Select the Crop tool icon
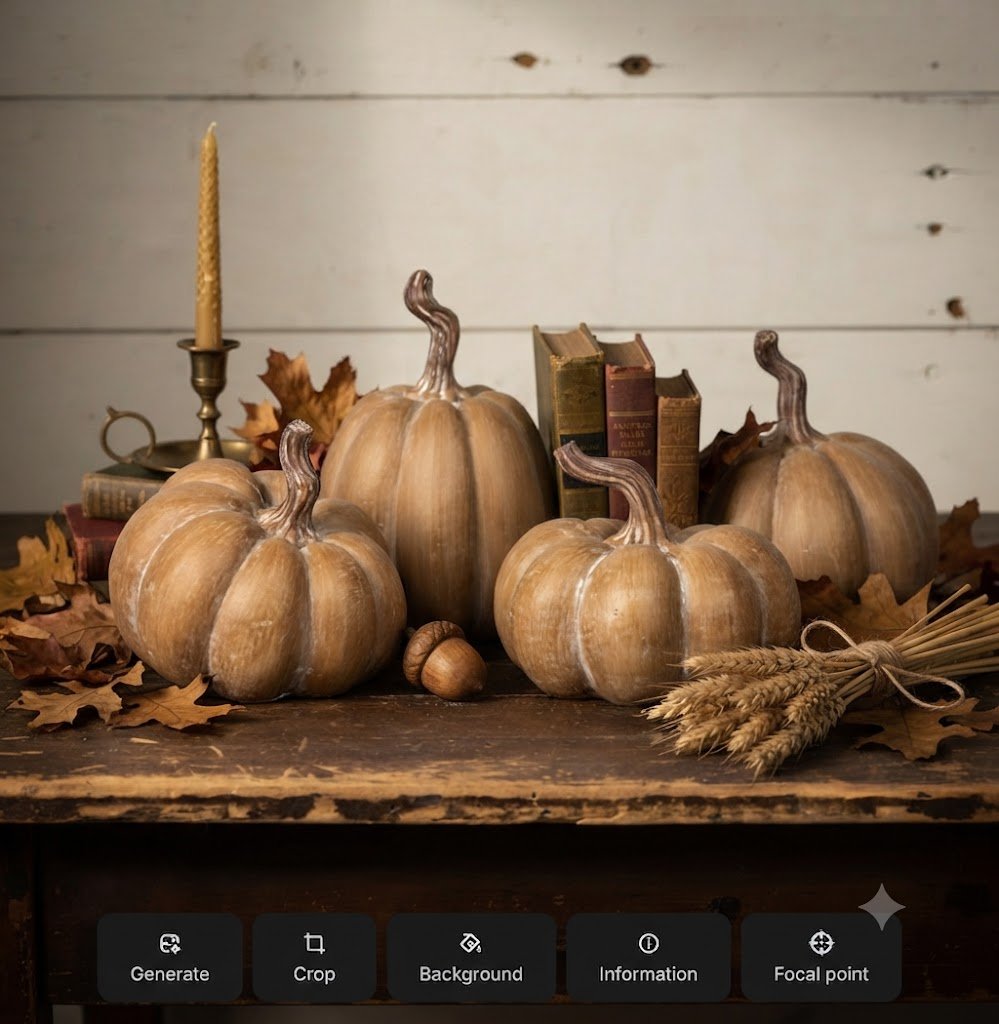999x1024 pixels. [314, 943]
